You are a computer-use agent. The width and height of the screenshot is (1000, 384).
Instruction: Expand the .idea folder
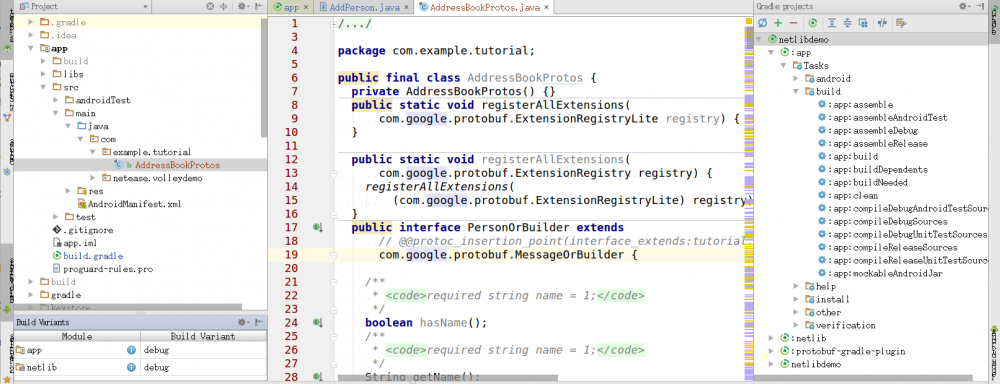(31, 35)
